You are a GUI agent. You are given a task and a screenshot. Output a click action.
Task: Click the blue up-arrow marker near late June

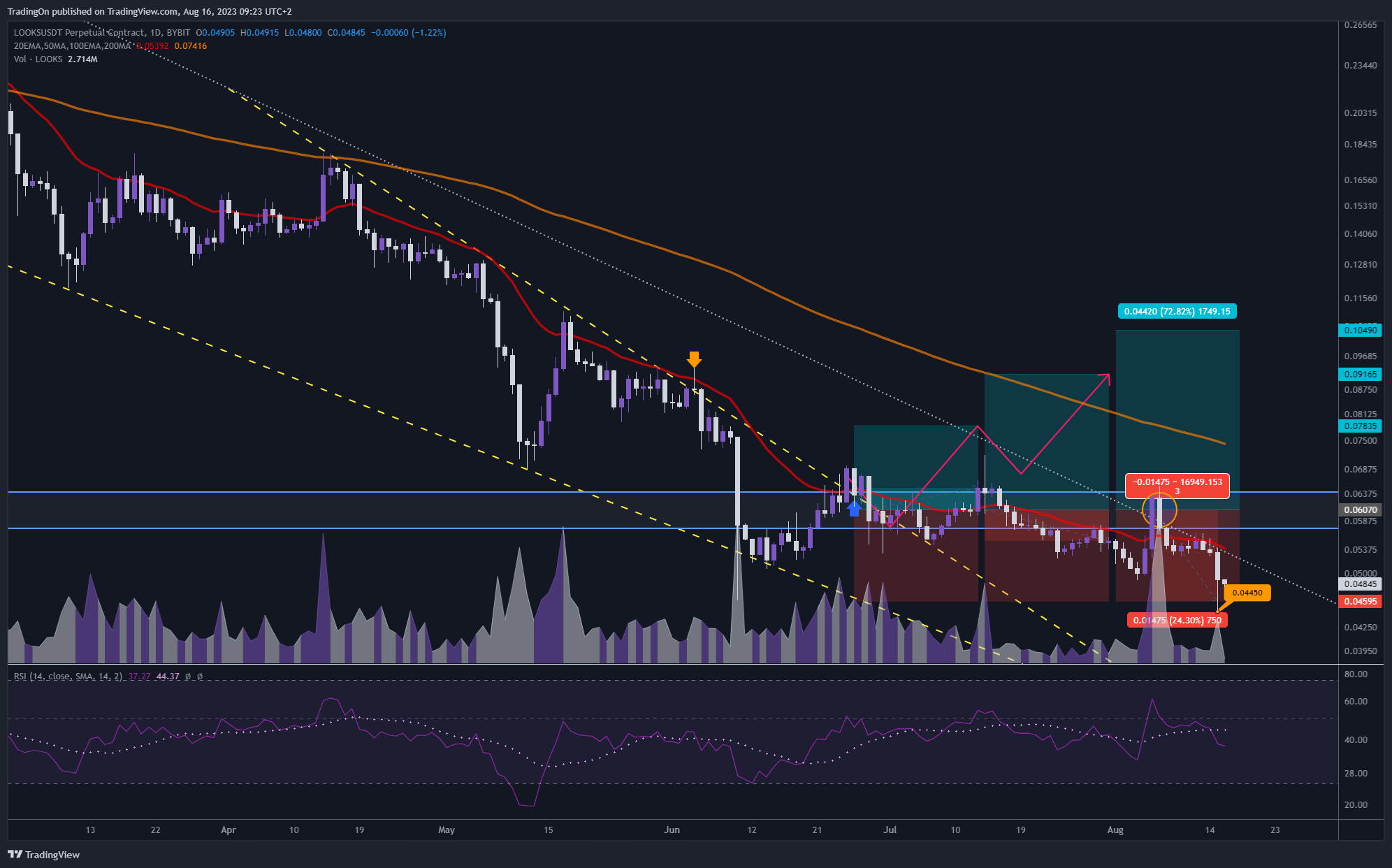[853, 509]
